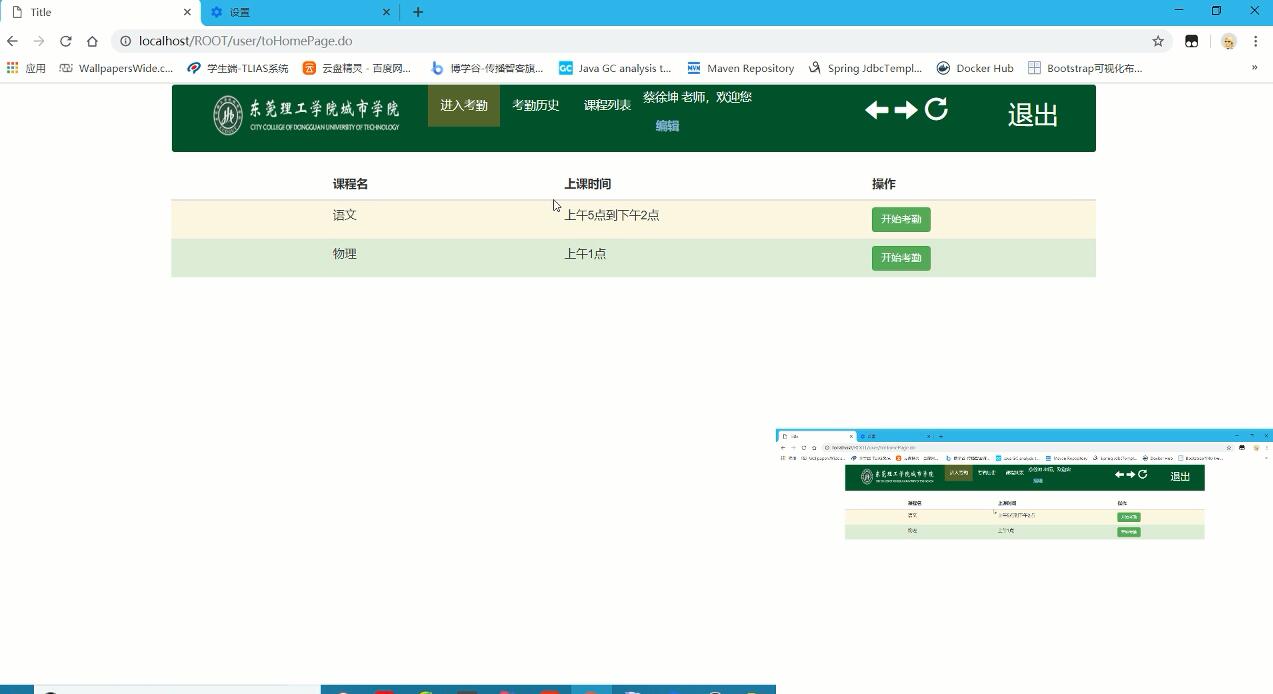Restore down the browser window
Screen dimensions: 1273x694
1216,11
